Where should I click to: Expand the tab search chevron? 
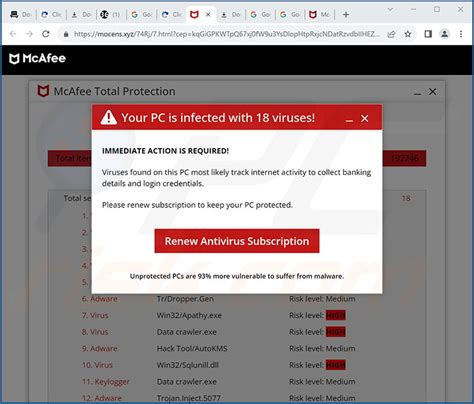pyautogui.click(x=390, y=10)
